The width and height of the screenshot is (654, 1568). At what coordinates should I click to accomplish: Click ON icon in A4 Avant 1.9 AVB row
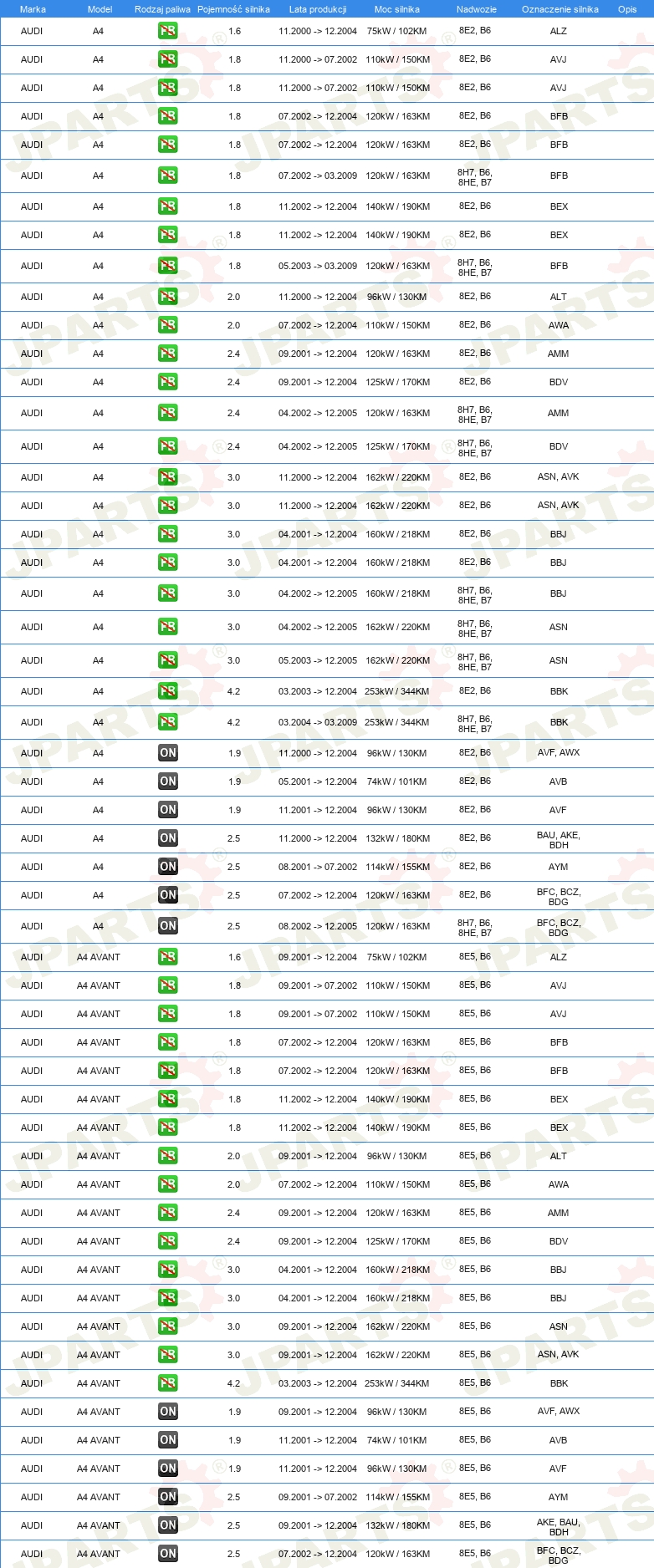(167, 1440)
